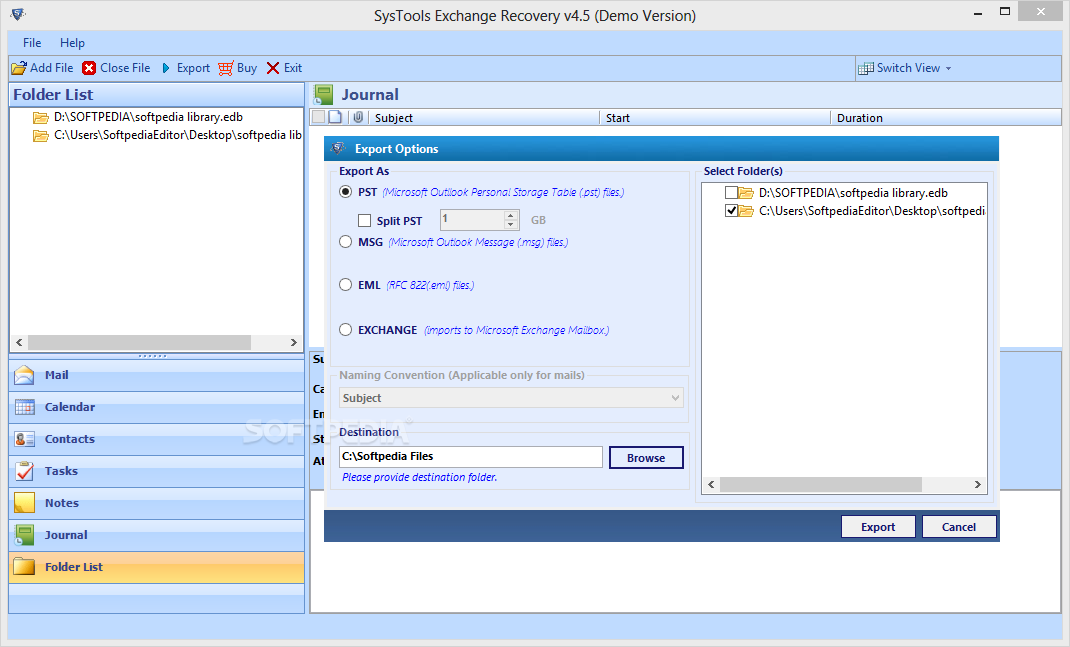Viewport: 1070px width, 647px height.
Task: Click the Switch View grid icon
Action: 865,68
